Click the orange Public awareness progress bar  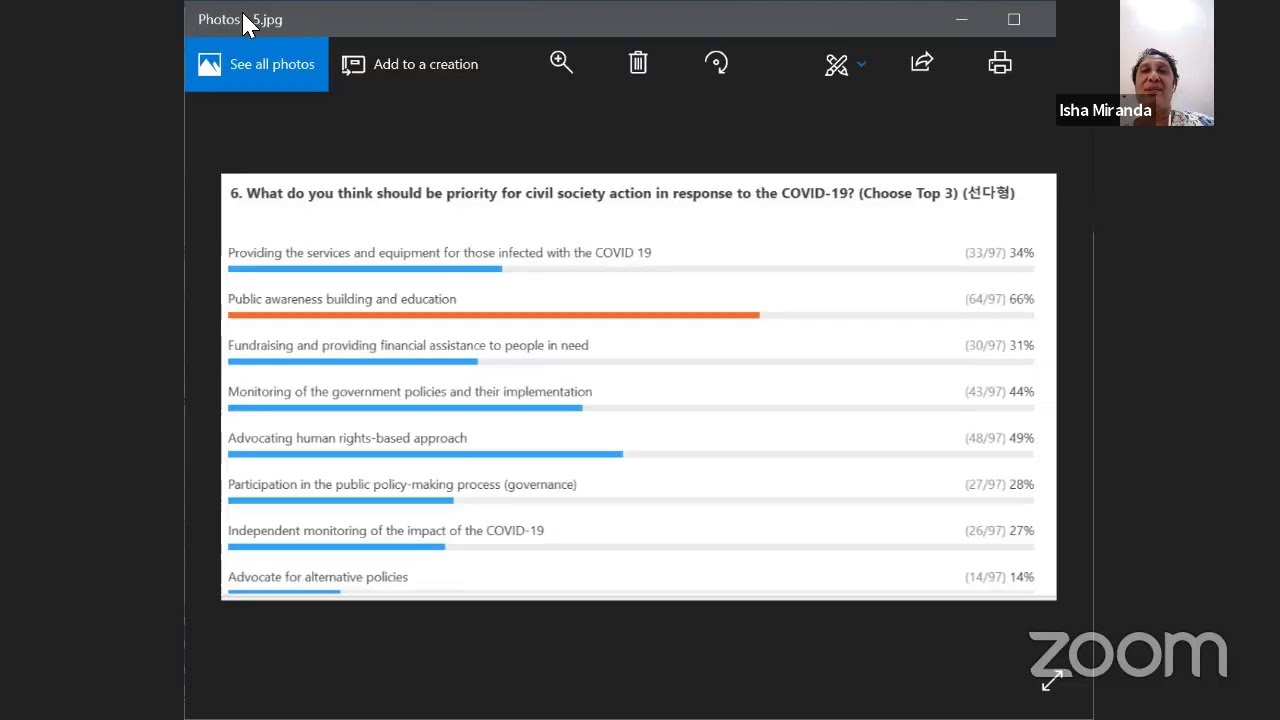(493, 315)
